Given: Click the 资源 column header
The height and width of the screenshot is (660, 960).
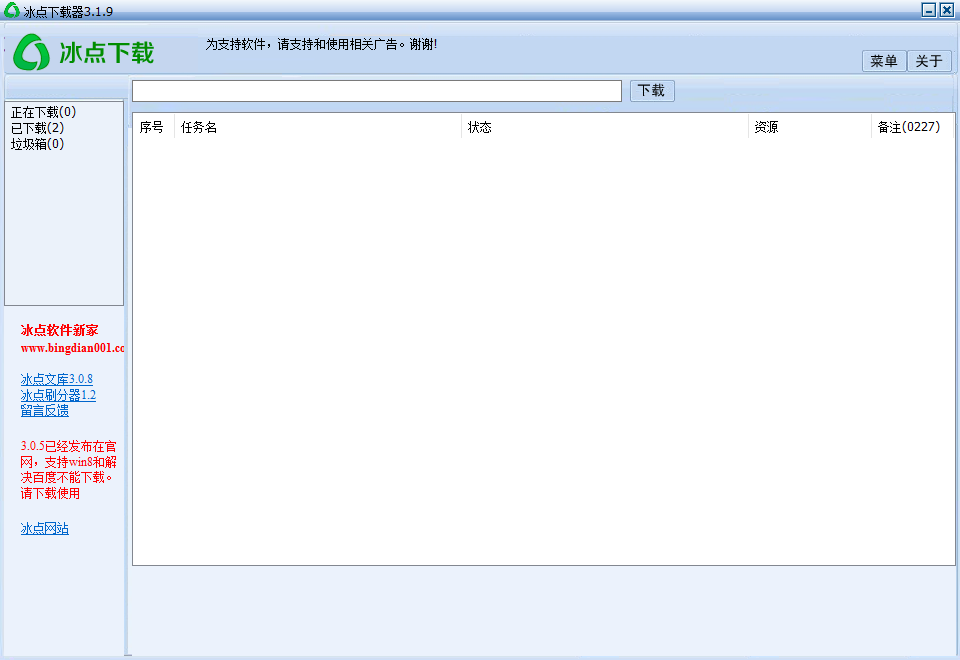Looking at the screenshot, I should (809, 127).
